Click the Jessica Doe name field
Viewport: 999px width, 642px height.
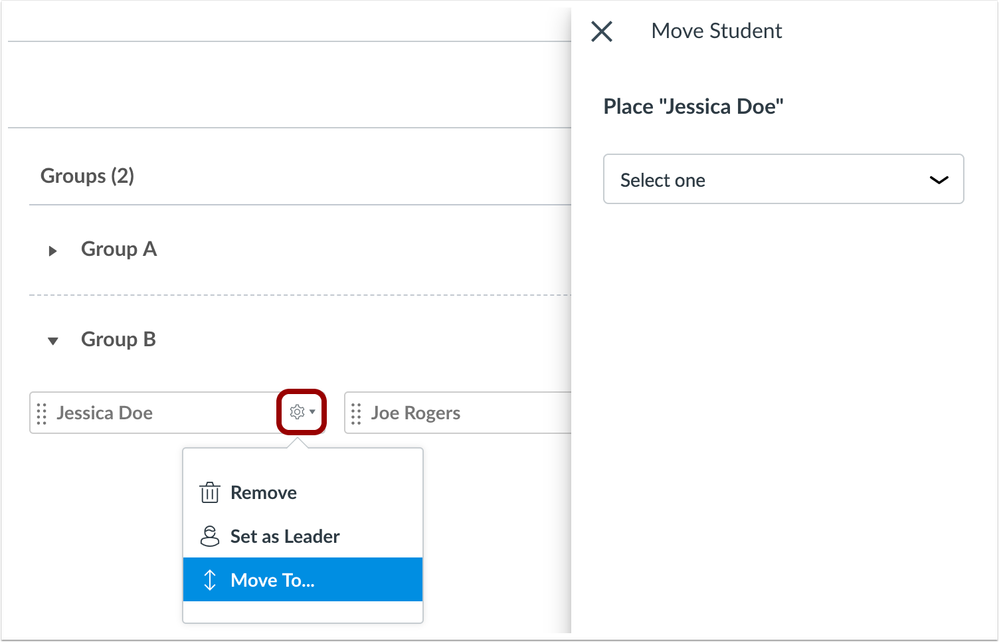(150, 412)
